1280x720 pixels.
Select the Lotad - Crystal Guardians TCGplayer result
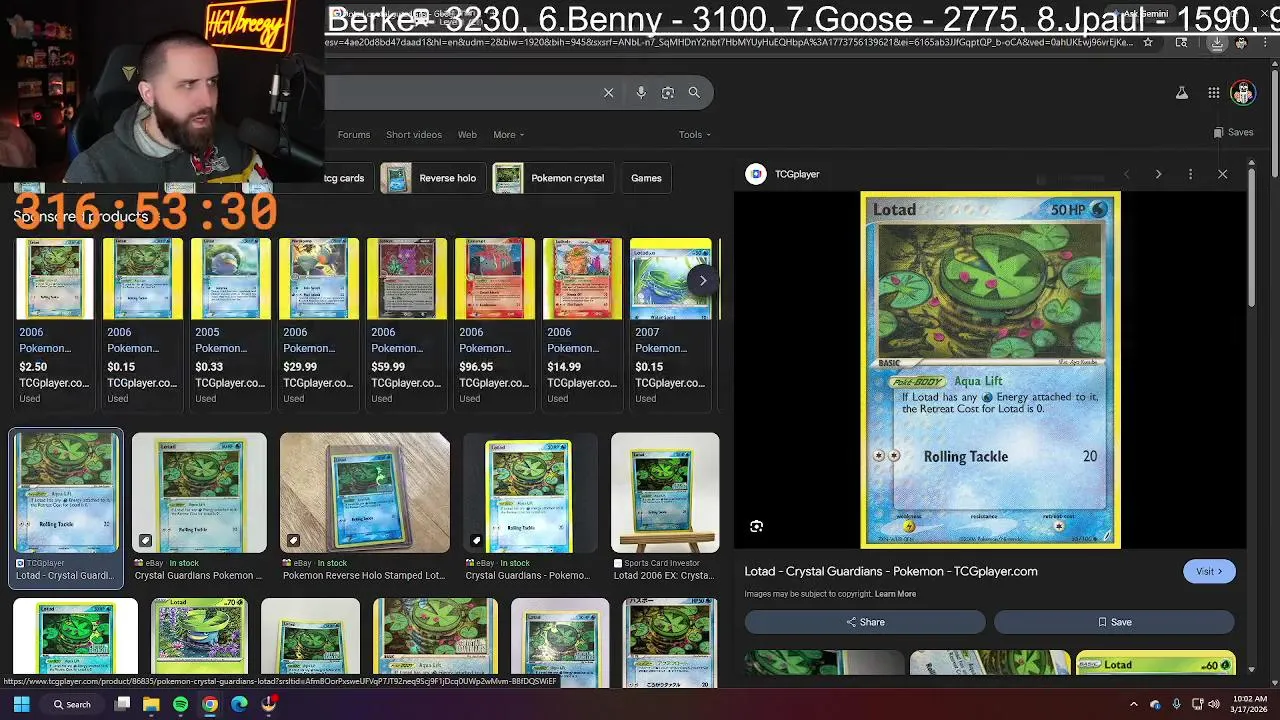66,507
